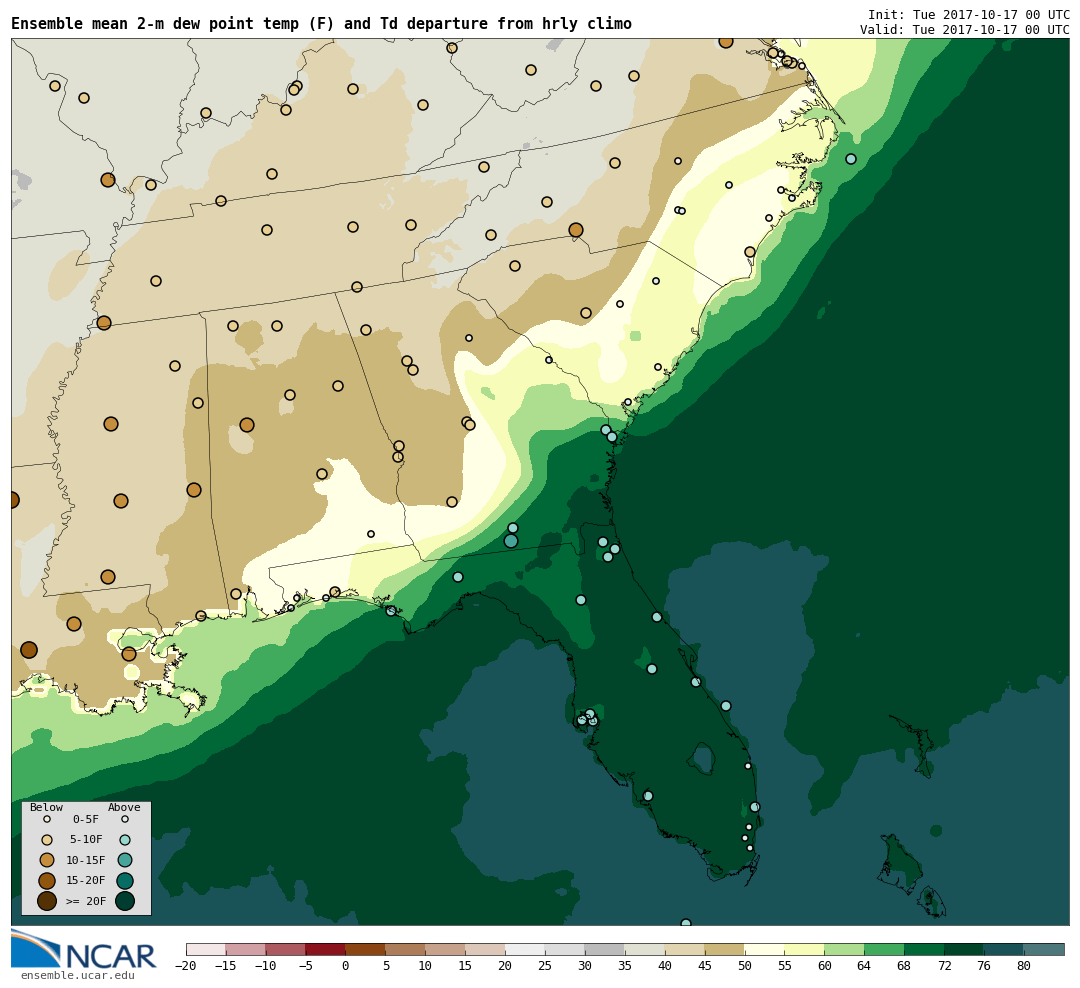
Task: Pick the colorbar swatch between -15 and -10
Action: (x=246, y=949)
